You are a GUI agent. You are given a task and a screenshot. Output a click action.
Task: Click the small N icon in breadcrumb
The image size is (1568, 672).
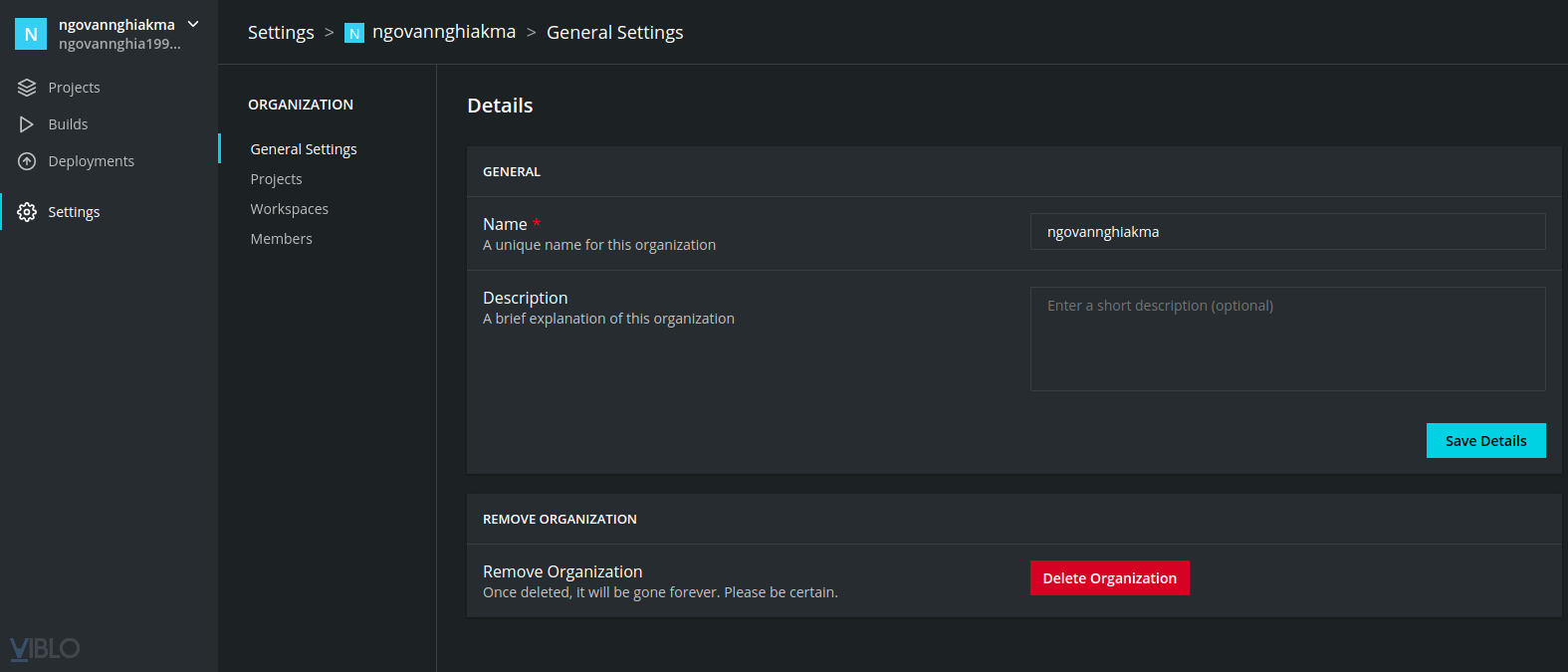(354, 34)
